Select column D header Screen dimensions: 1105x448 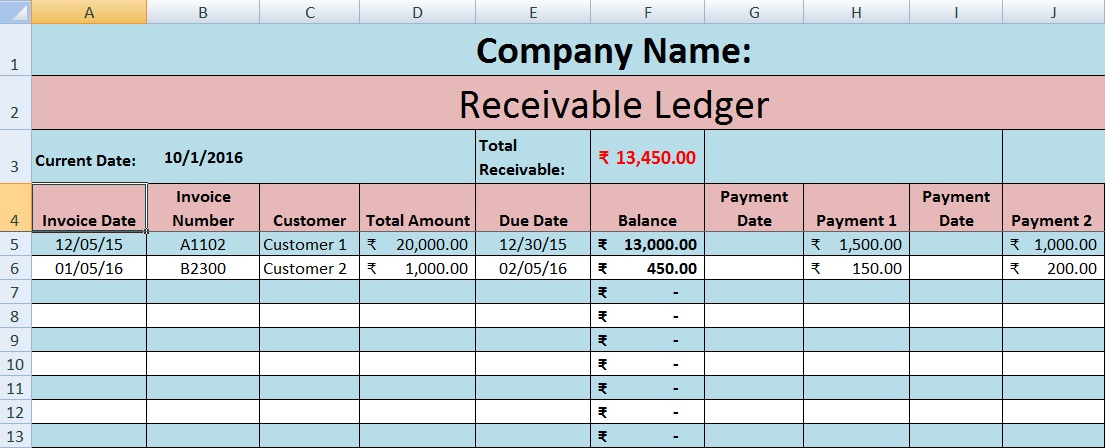coord(417,12)
